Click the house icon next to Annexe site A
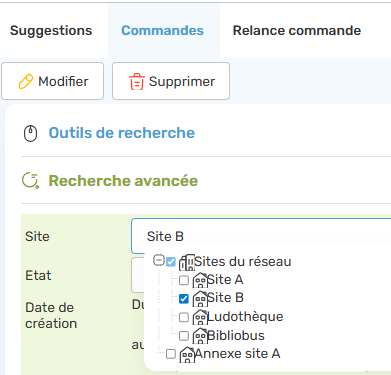Screen dimensions: 391x375 (187, 355)
